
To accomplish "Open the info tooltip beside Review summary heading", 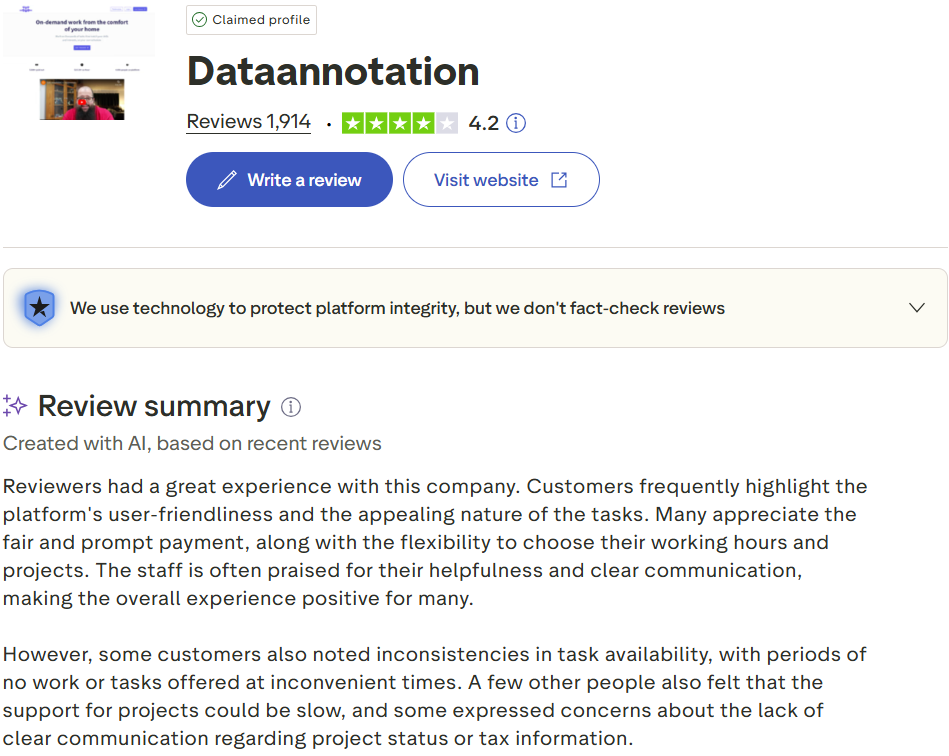I will pos(290,406).
